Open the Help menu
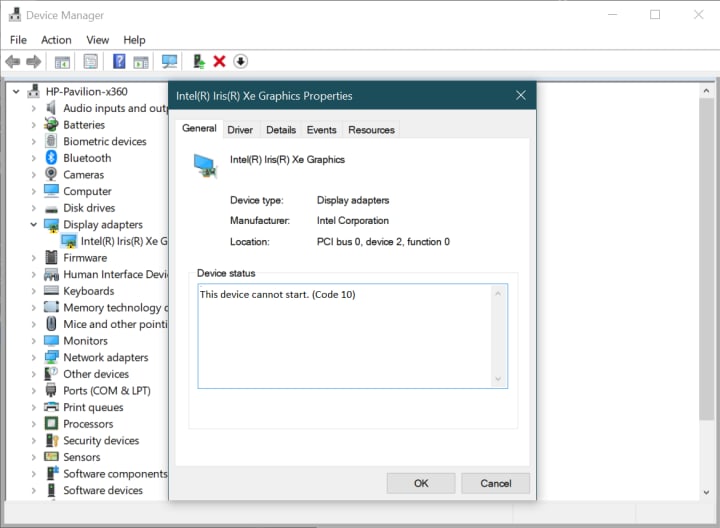Viewport: 720px width, 528px height. click(134, 40)
